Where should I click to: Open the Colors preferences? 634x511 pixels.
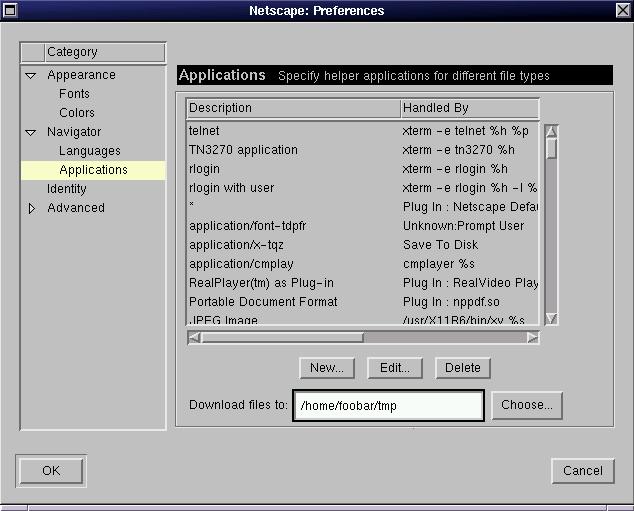(77, 113)
